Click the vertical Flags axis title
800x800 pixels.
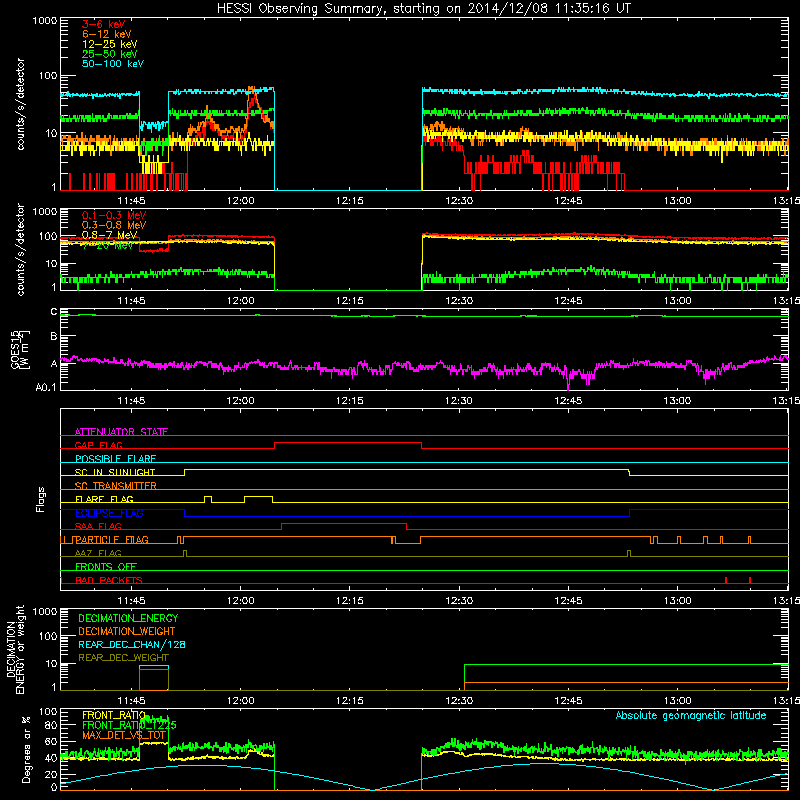point(41,499)
